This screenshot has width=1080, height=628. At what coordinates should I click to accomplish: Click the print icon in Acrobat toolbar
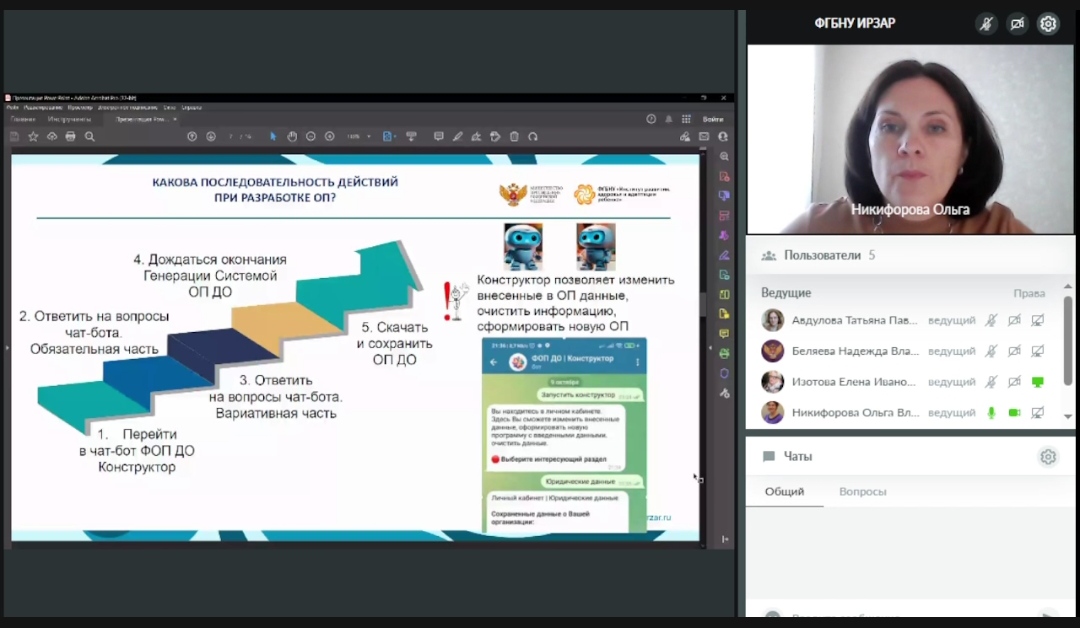point(70,137)
